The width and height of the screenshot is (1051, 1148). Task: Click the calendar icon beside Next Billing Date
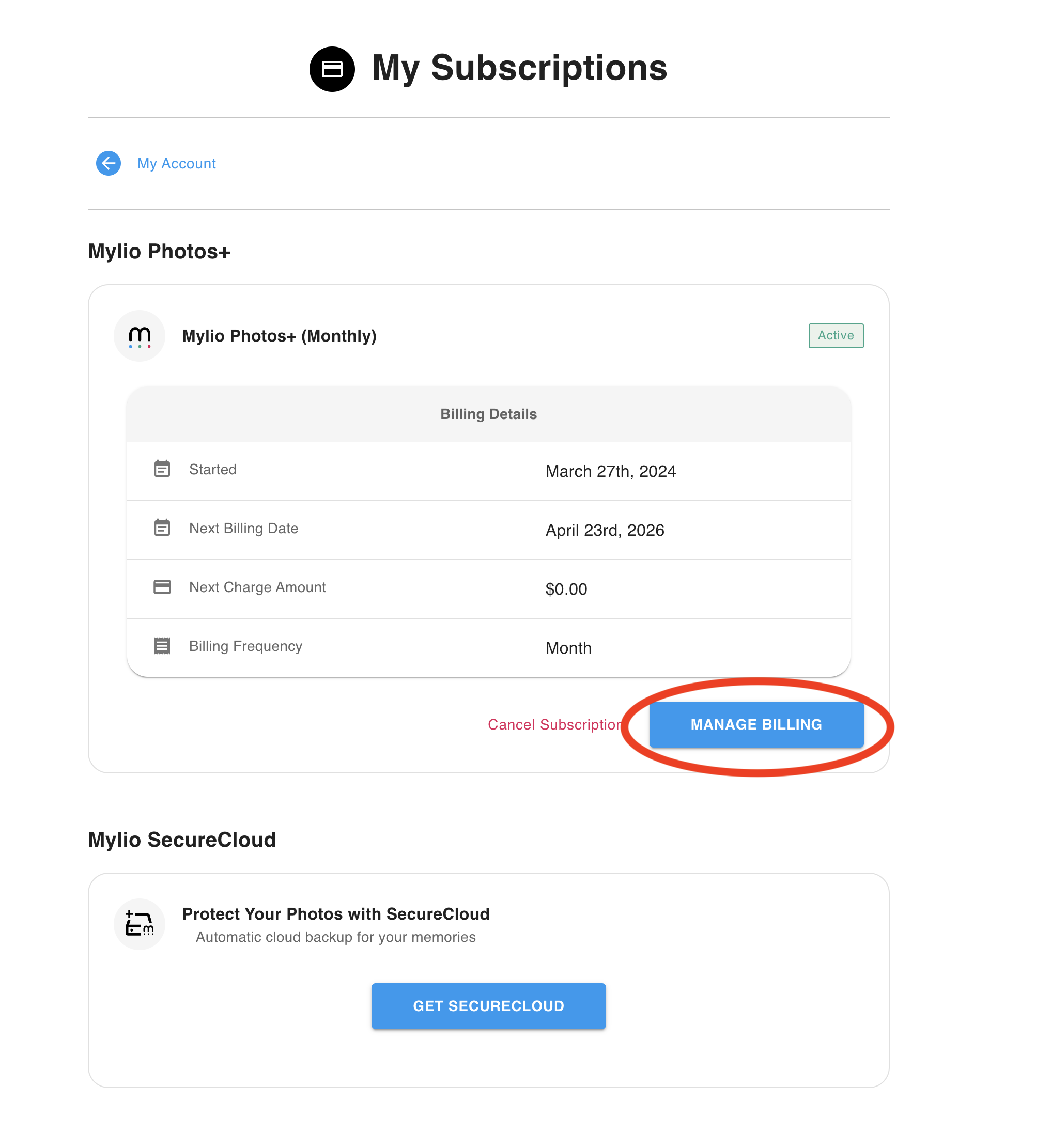tap(162, 528)
